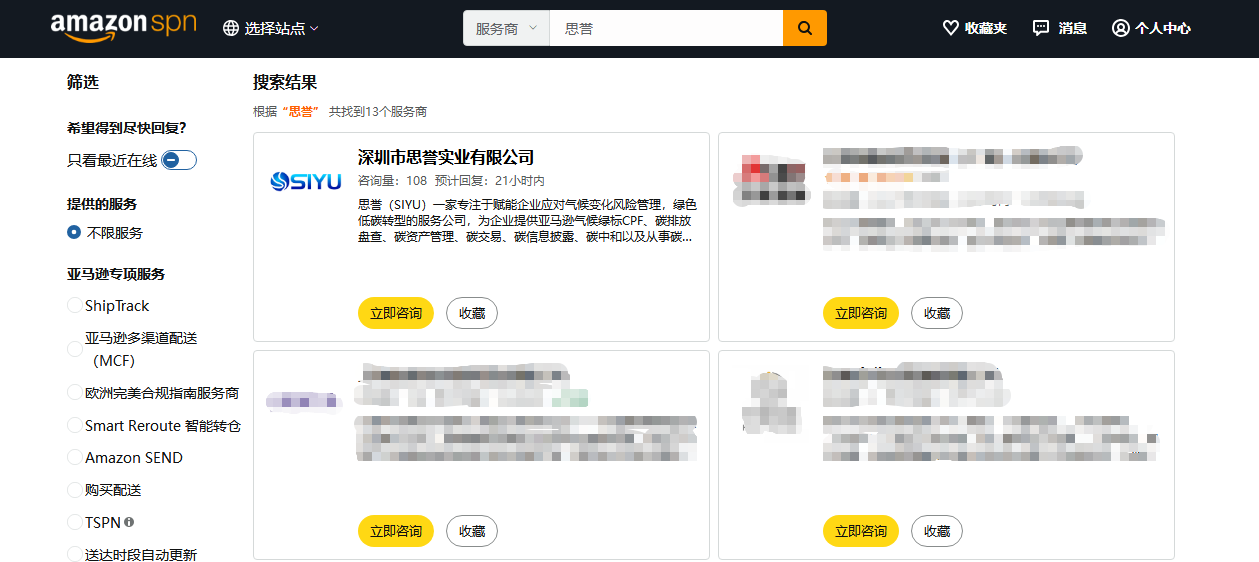This screenshot has width=1259, height=562.
Task: Click the 搜索结果 heading
Action: (285, 82)
